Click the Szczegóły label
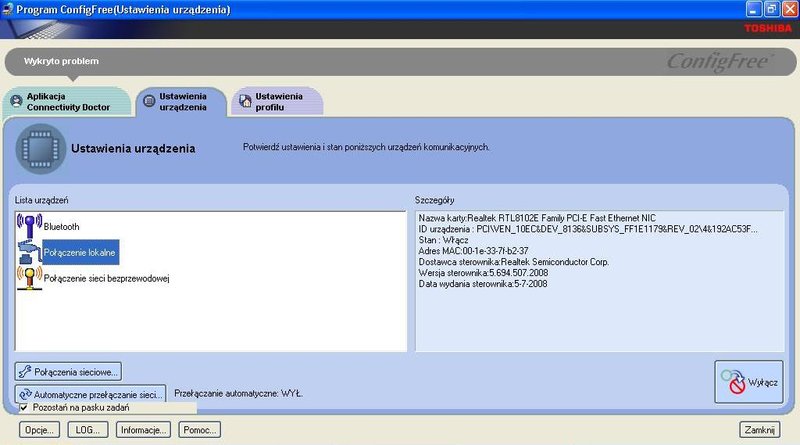Image resolution: width=800 pixels, height=445 pixels. click(435, 201)
